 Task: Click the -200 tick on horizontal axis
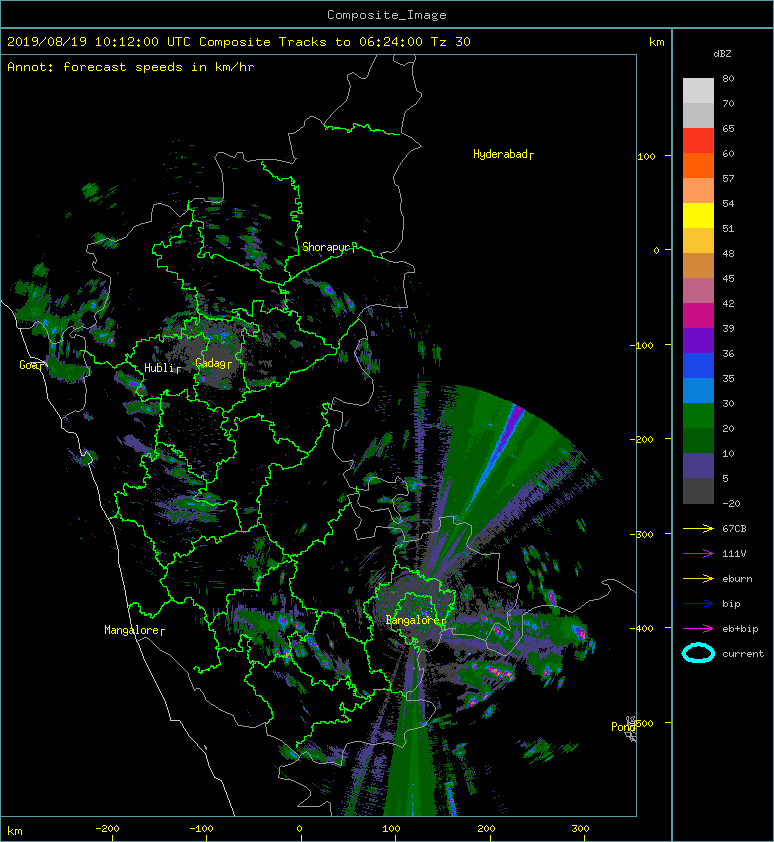[x=107, y=829]
